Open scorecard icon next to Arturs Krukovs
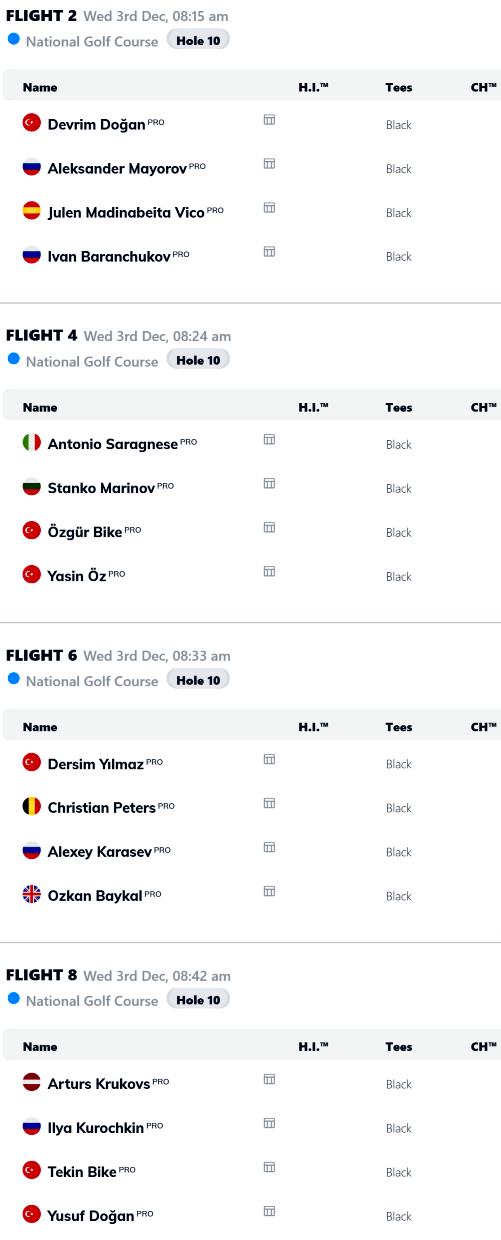 [269, 1079]
